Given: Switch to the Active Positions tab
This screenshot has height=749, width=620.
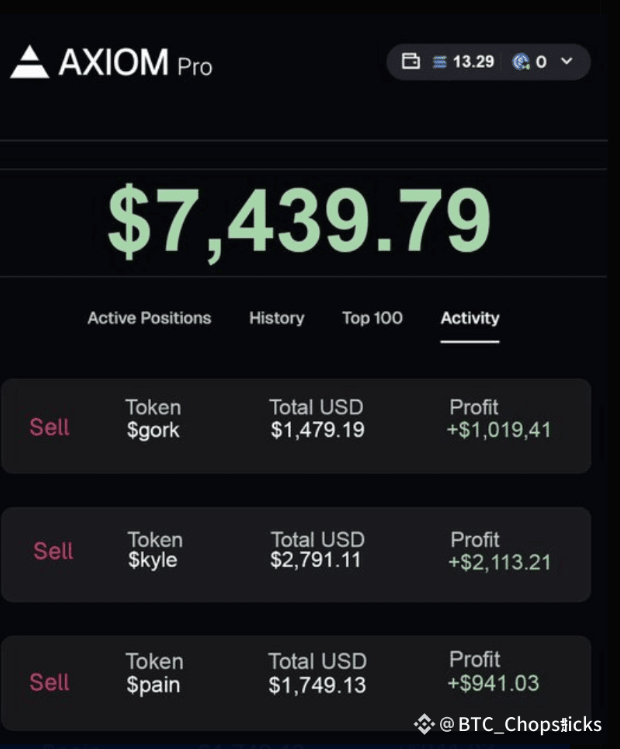Looking at the screenshot, I should coord(149,318).
